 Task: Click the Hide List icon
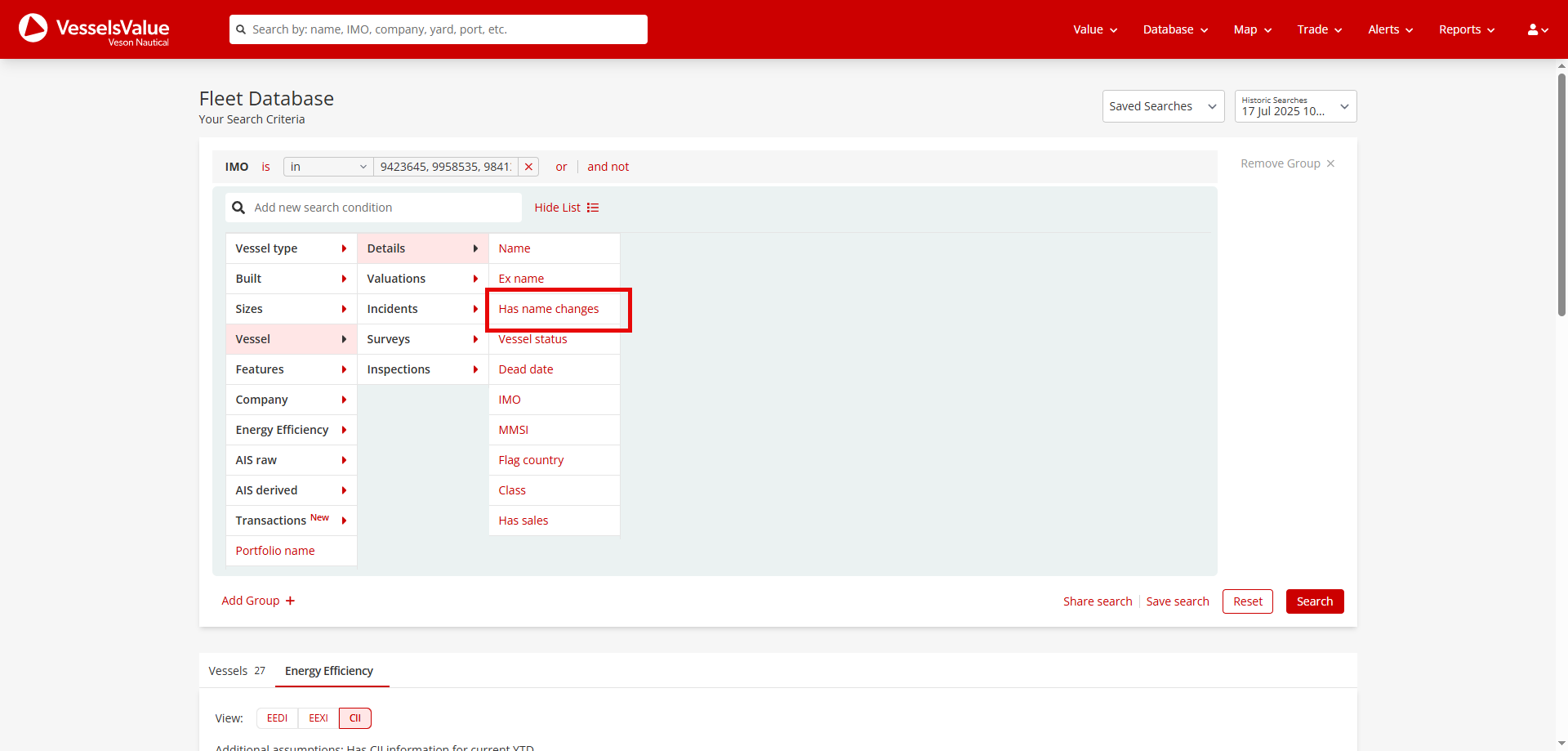click(593, 208)
